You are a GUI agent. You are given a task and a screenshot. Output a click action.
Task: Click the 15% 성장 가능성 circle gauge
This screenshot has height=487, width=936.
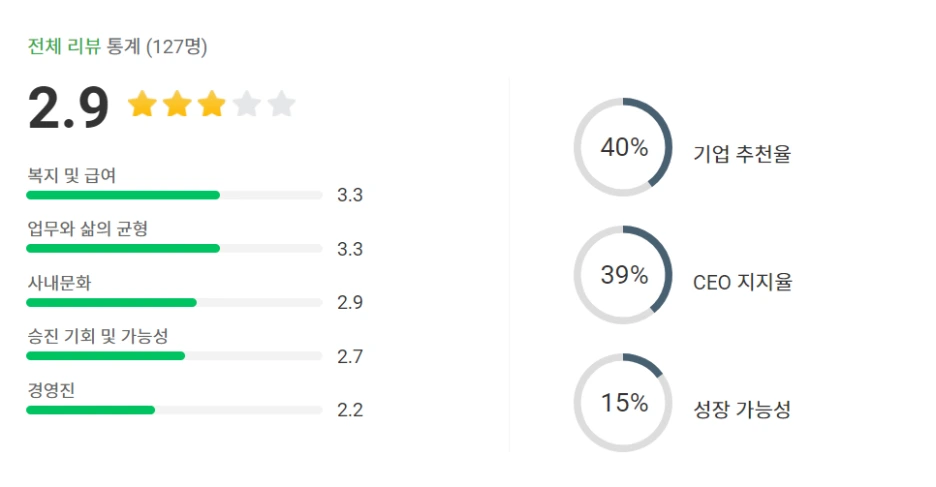pos(623,402)
